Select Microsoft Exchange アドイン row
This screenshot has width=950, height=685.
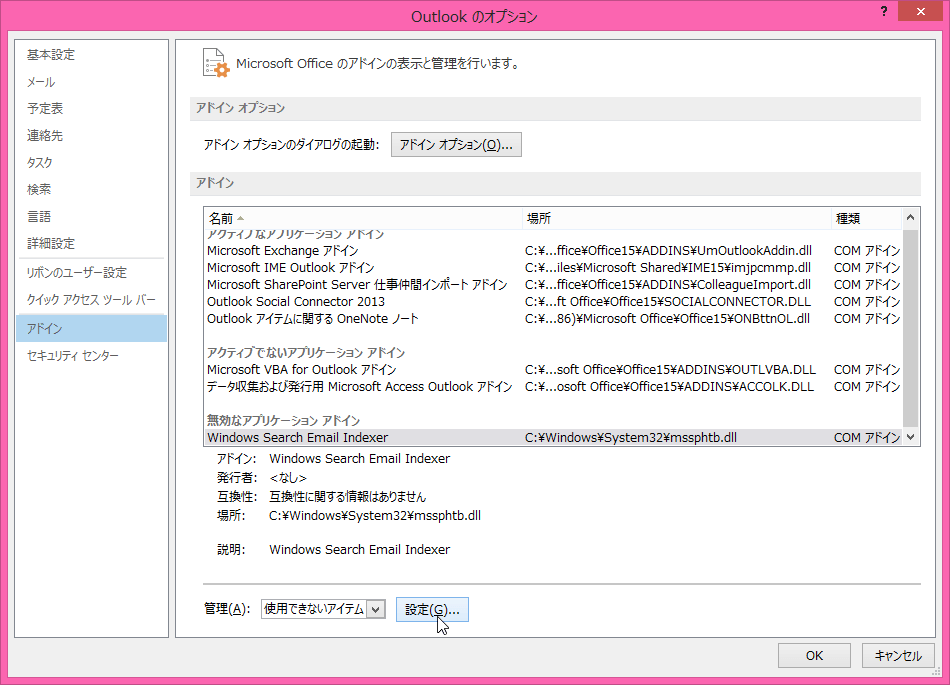(x=553, y=251)
